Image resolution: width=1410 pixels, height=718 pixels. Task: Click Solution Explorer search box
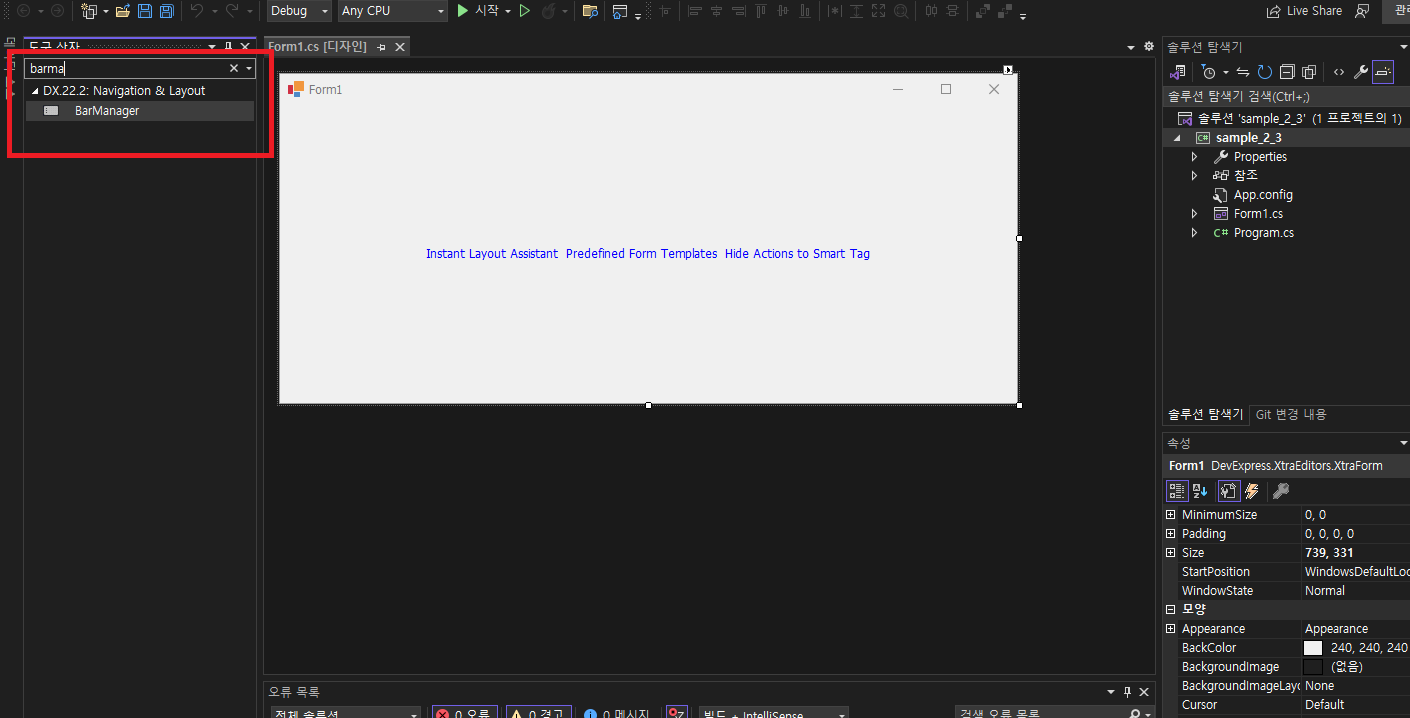(x=1286, y=97)
